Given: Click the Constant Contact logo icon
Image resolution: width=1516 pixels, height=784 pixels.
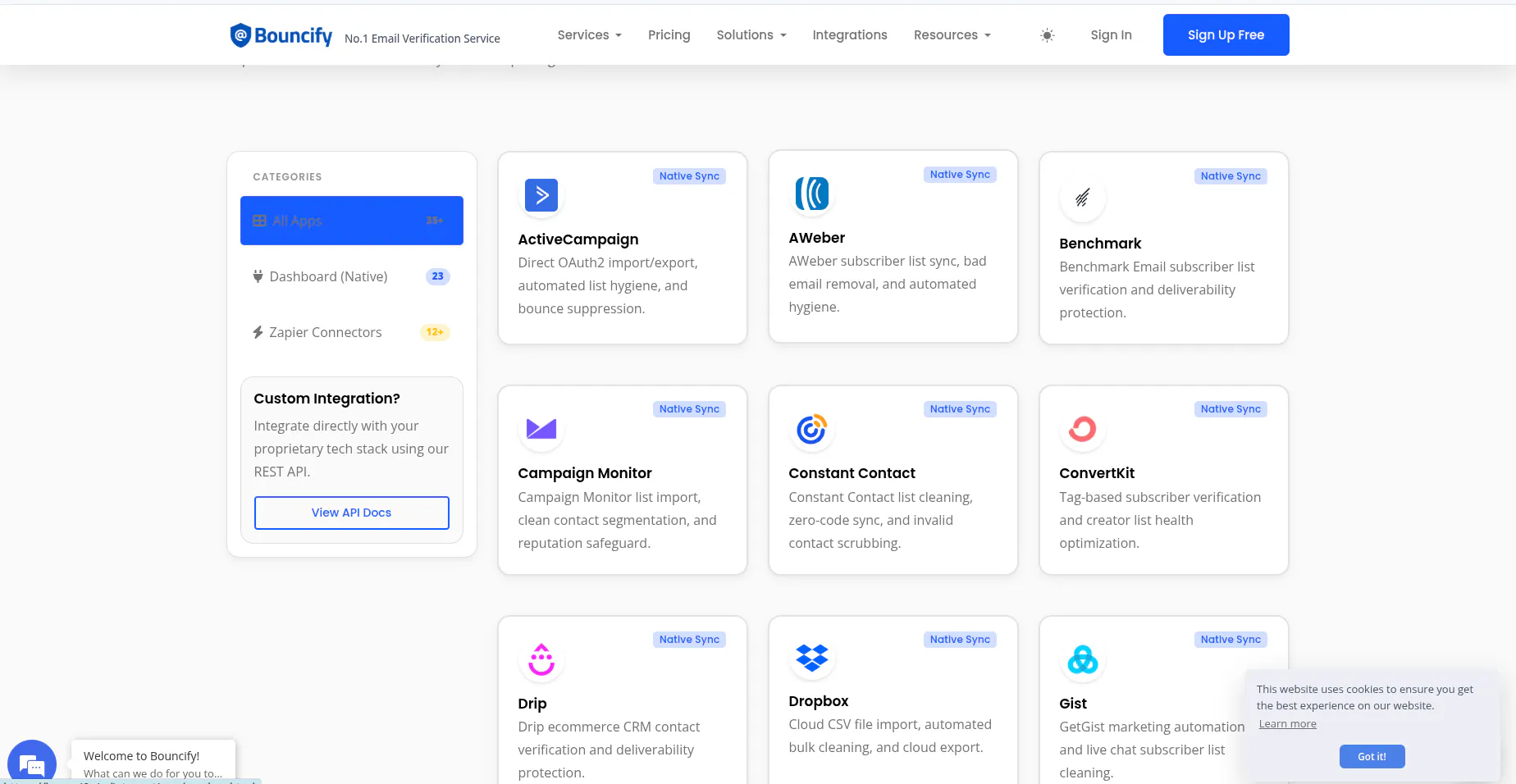Looking at the screenshot, I should coord(812,429).
